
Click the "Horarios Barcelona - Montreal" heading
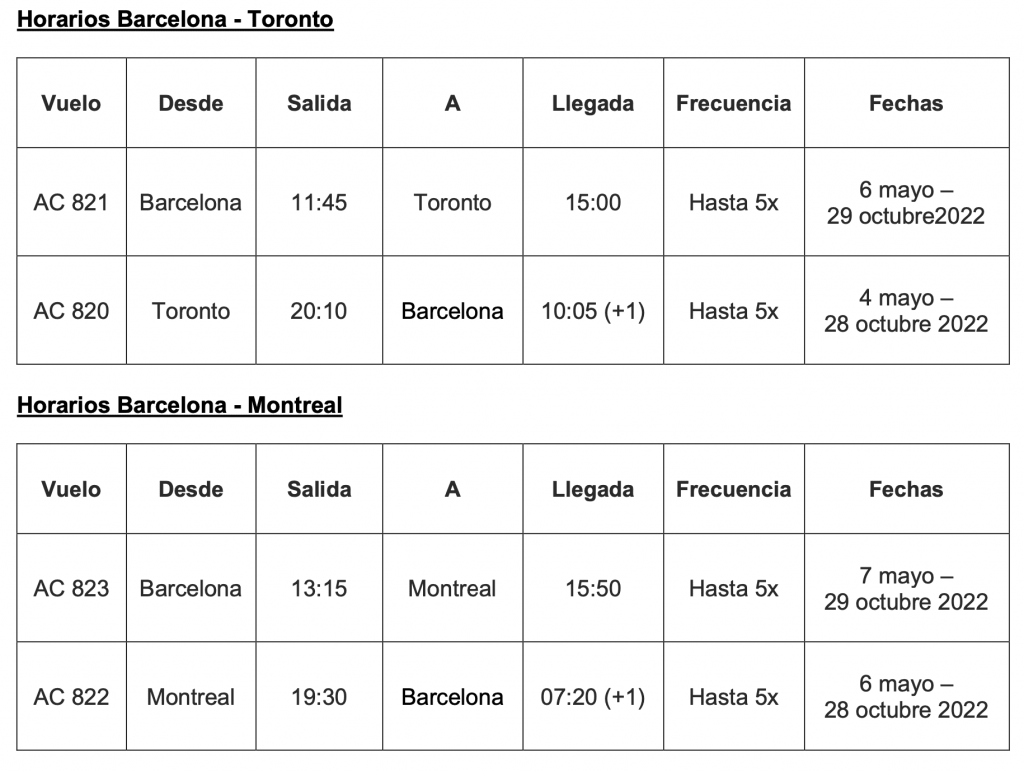click(x=180, y=406)
